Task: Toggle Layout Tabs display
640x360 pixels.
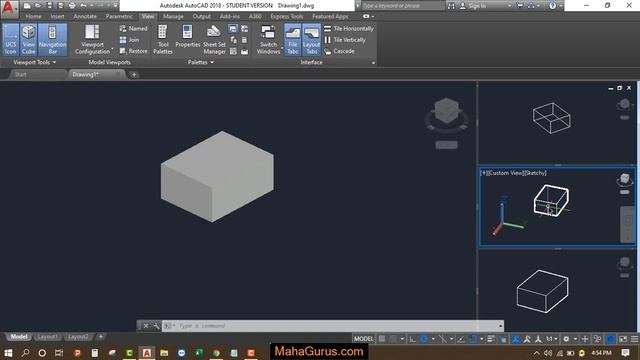Action: pos(311,39)
